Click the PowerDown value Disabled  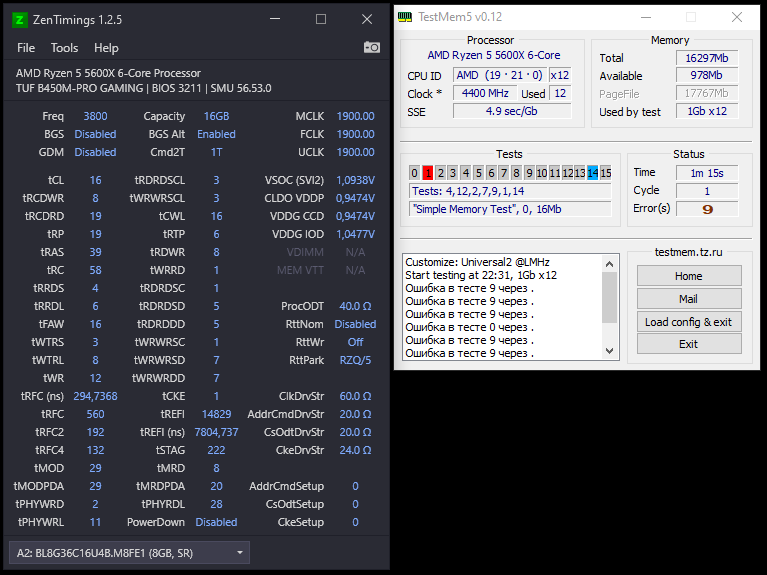pos(216,522)
